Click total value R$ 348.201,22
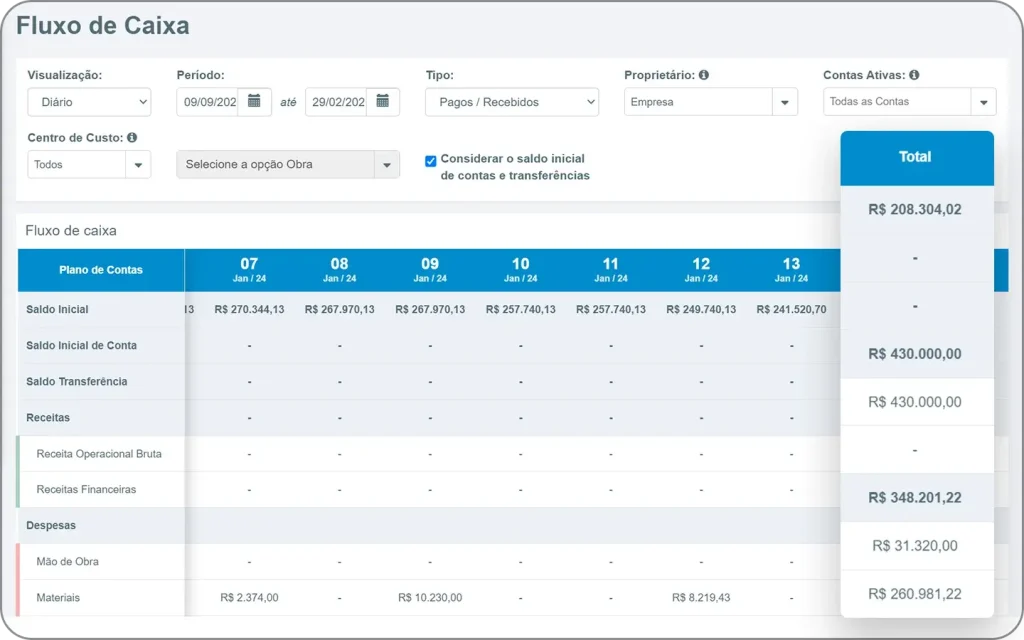 915,498
